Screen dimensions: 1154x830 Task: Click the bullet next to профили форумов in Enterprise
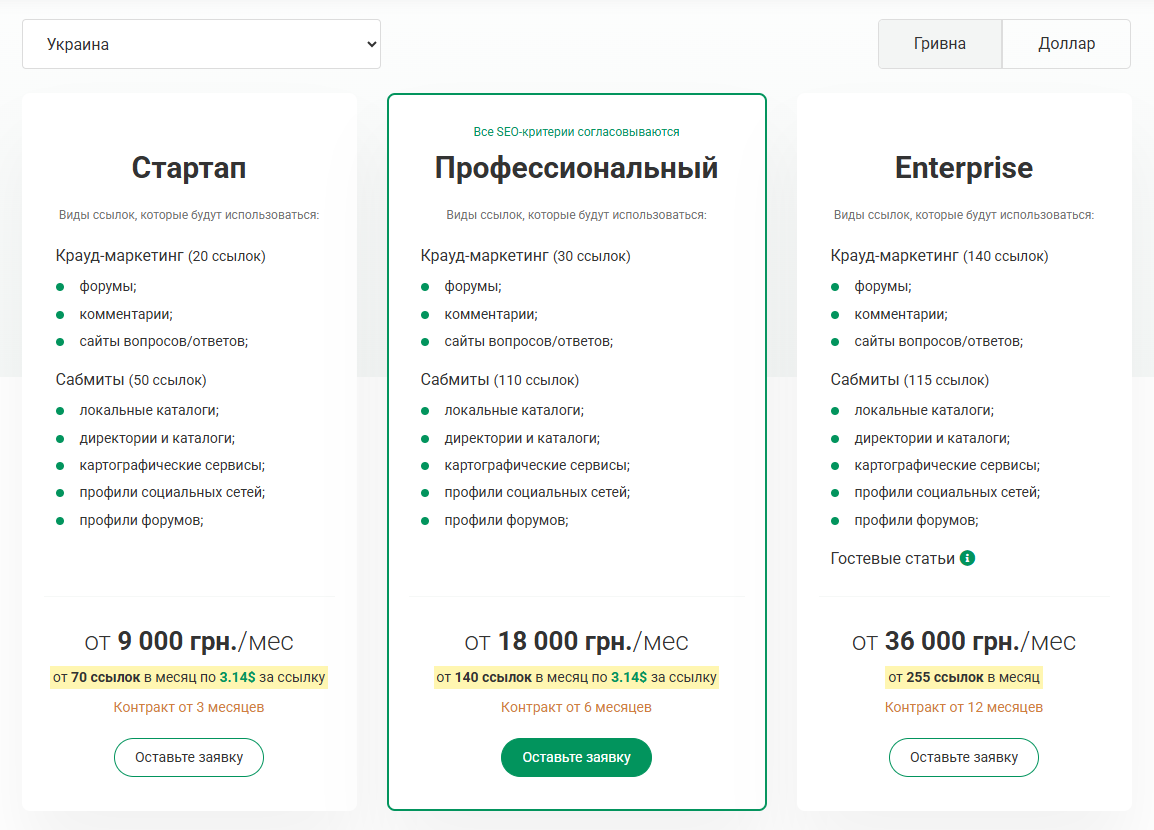click(836, 520)
